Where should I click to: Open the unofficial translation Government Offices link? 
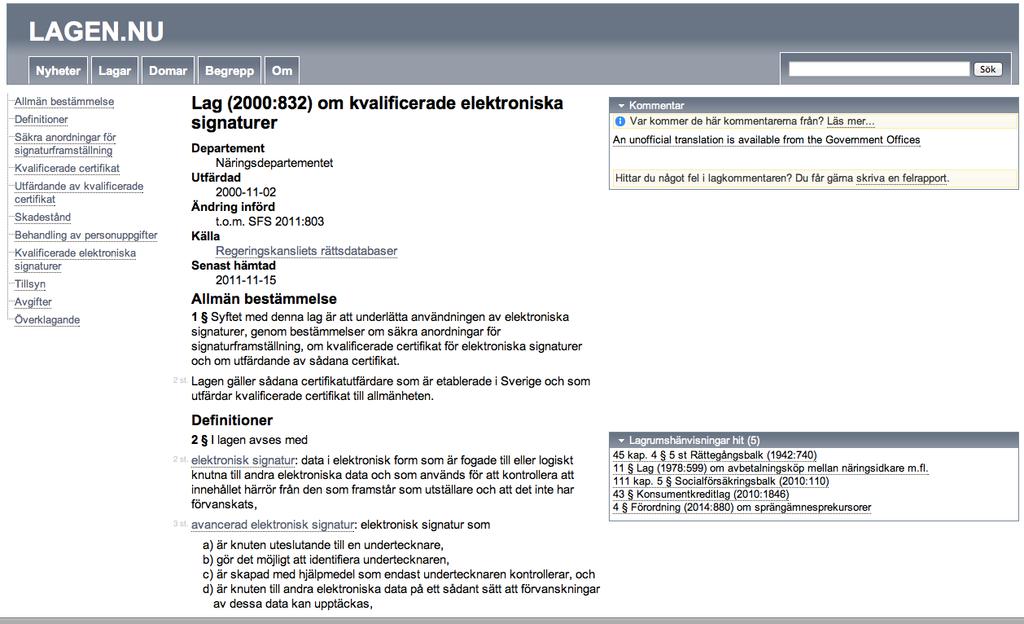(x=766, y=140)
